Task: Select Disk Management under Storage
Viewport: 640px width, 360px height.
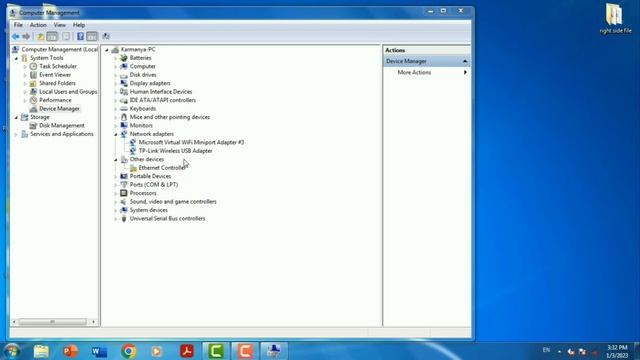Action: click(62, 125)
